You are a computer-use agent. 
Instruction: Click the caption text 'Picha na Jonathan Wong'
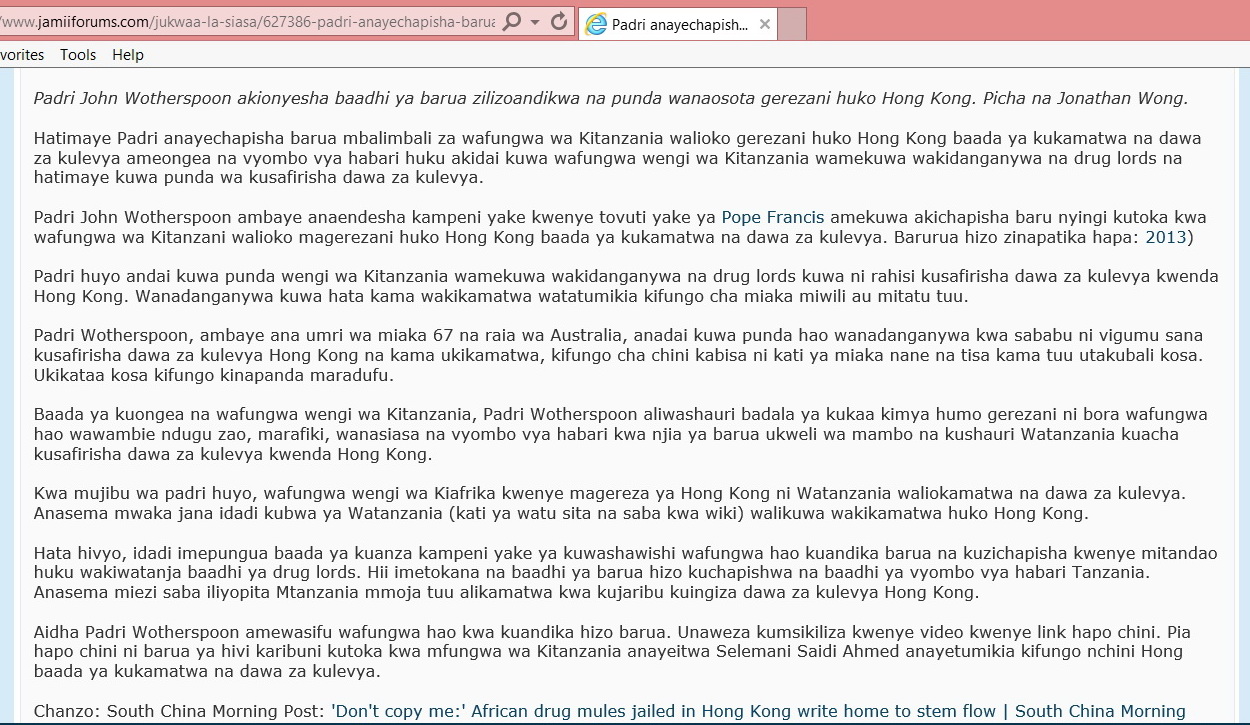pos(1085,98)
